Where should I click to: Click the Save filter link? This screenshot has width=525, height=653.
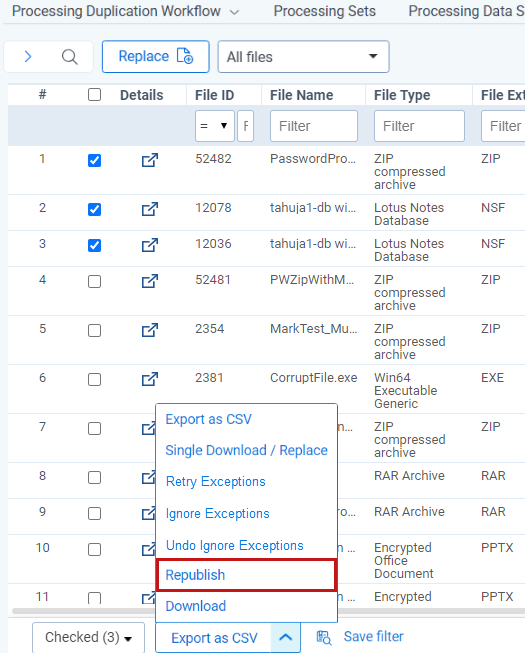(x=373, y=636)
